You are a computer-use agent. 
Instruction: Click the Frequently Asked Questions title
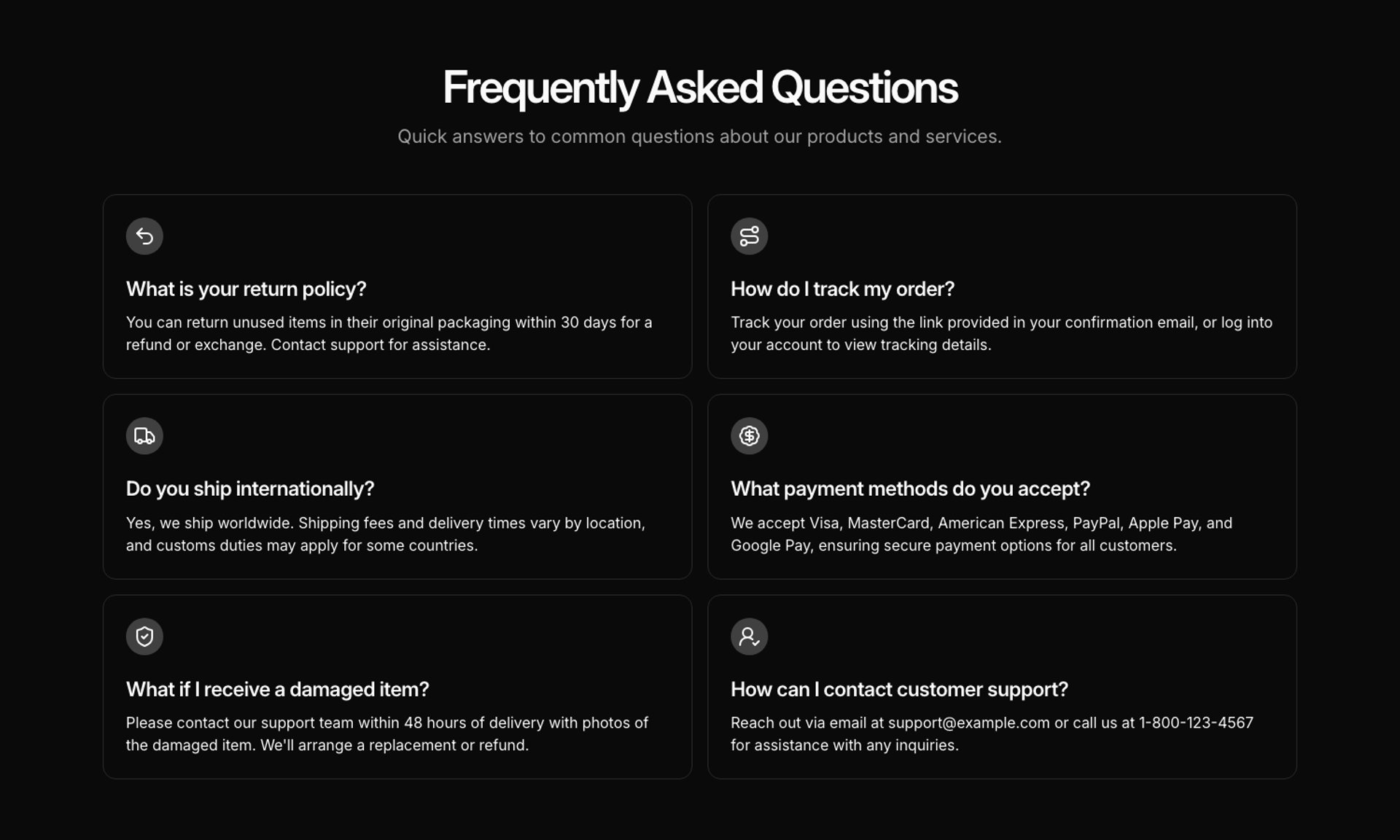click(x=700, y=87)
